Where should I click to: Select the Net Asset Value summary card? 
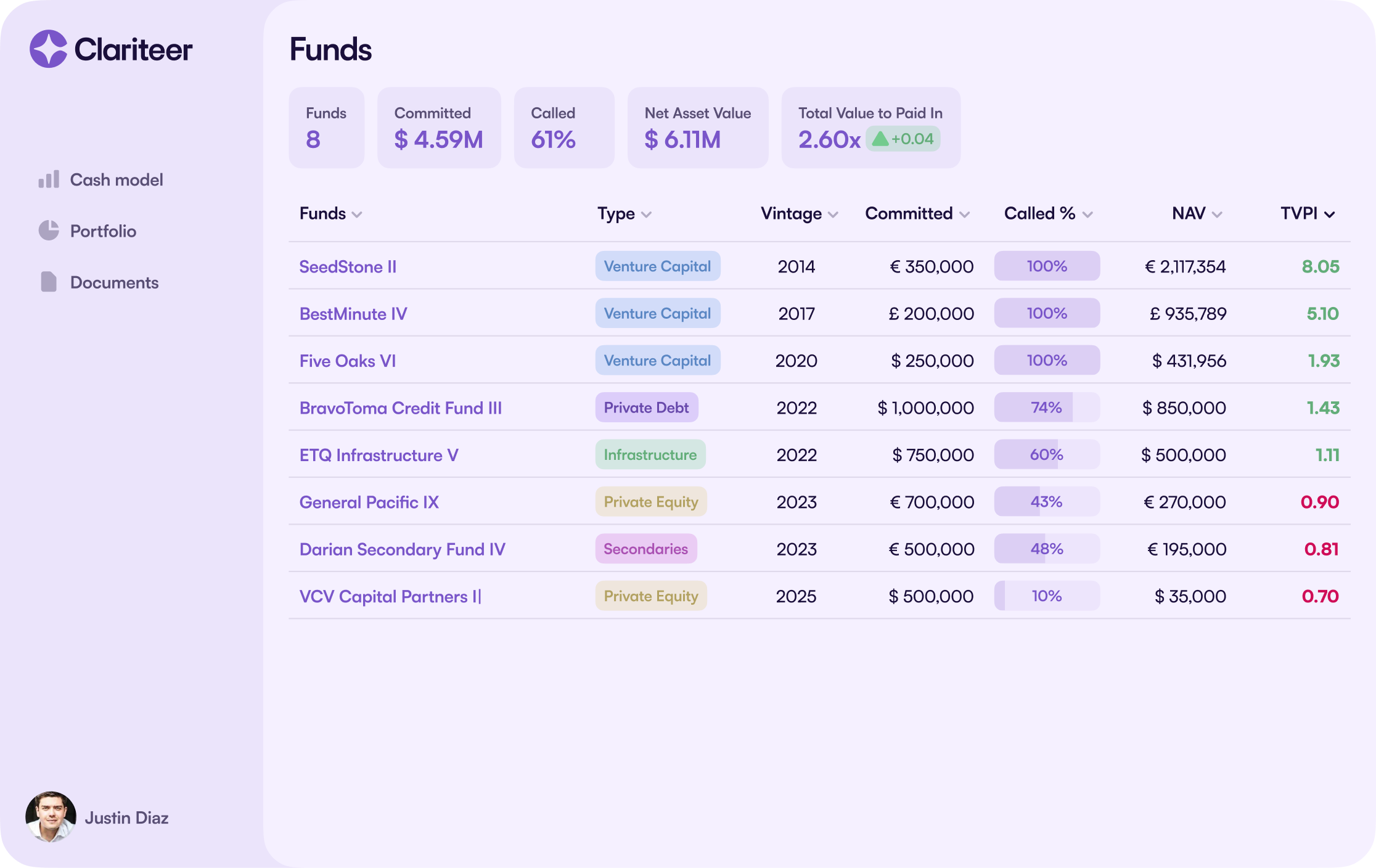(698, 128)
